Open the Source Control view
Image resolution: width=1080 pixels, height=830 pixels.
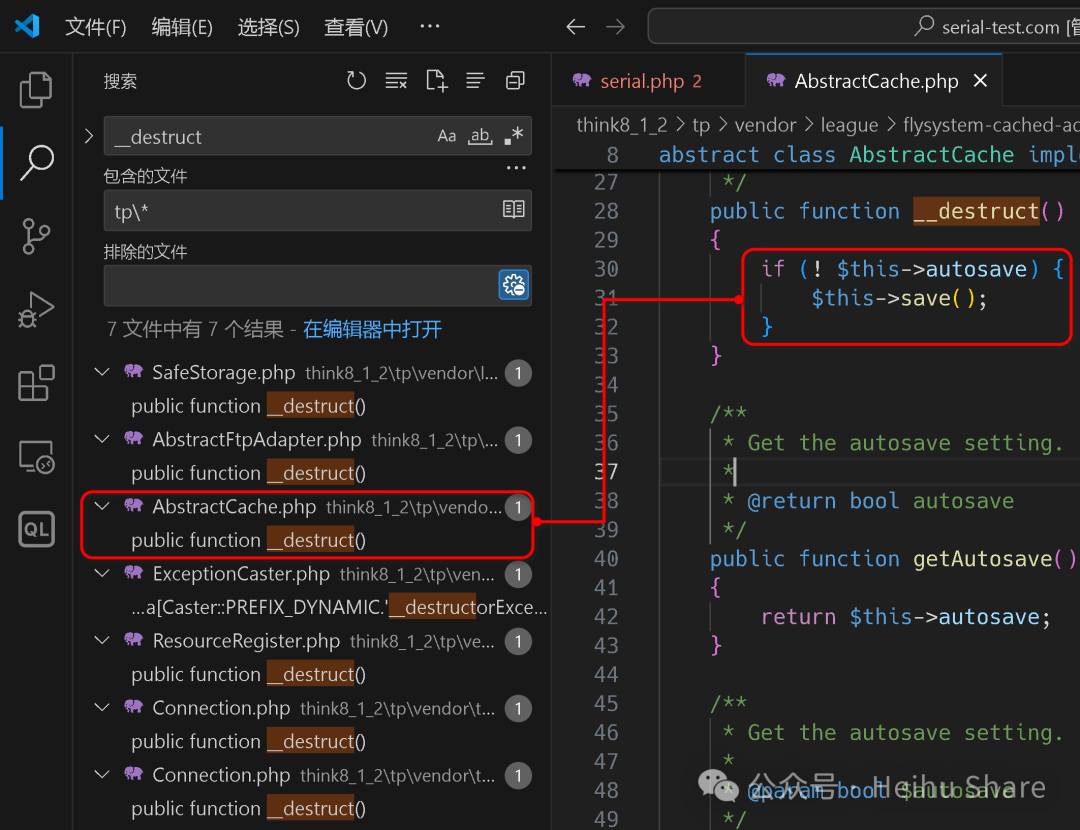click(x=36, y=236)
